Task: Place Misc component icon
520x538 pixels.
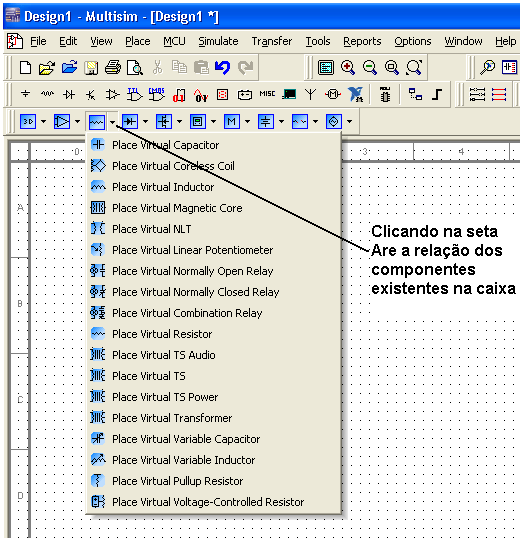Action: (267, 94)
